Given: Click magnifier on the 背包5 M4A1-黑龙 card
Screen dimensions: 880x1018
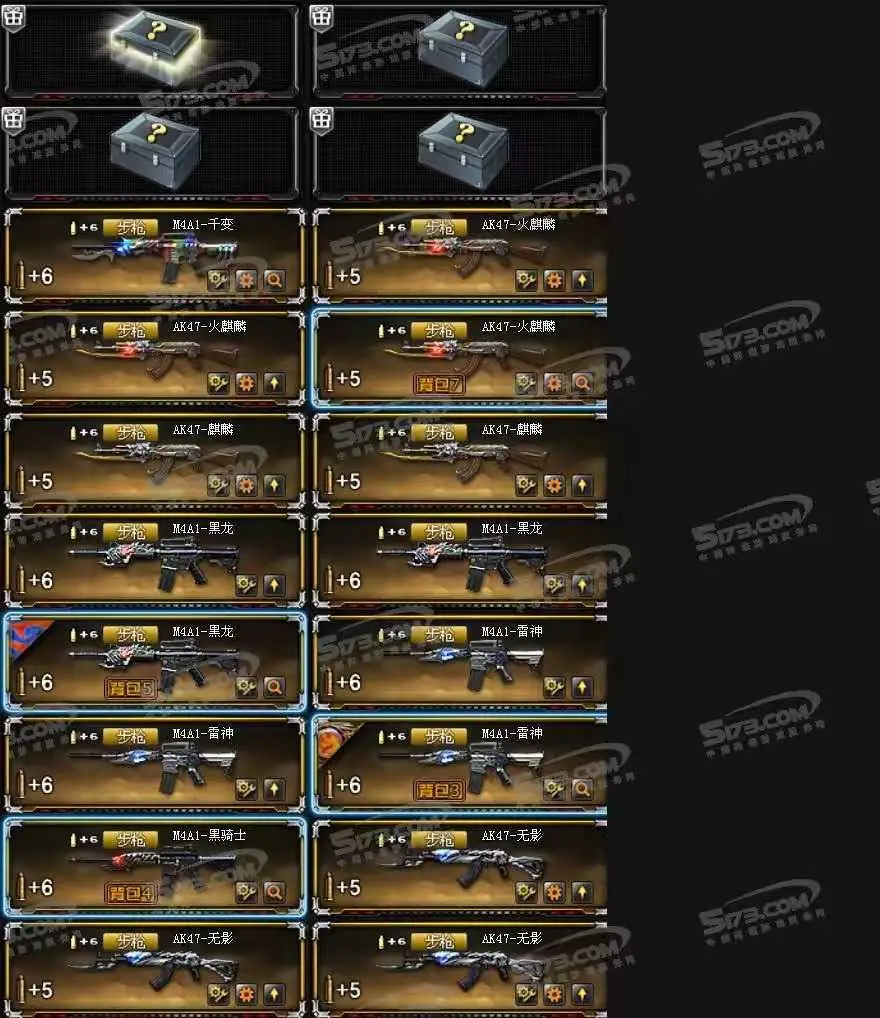Looking at the screenshot, I should coord(274,687).
